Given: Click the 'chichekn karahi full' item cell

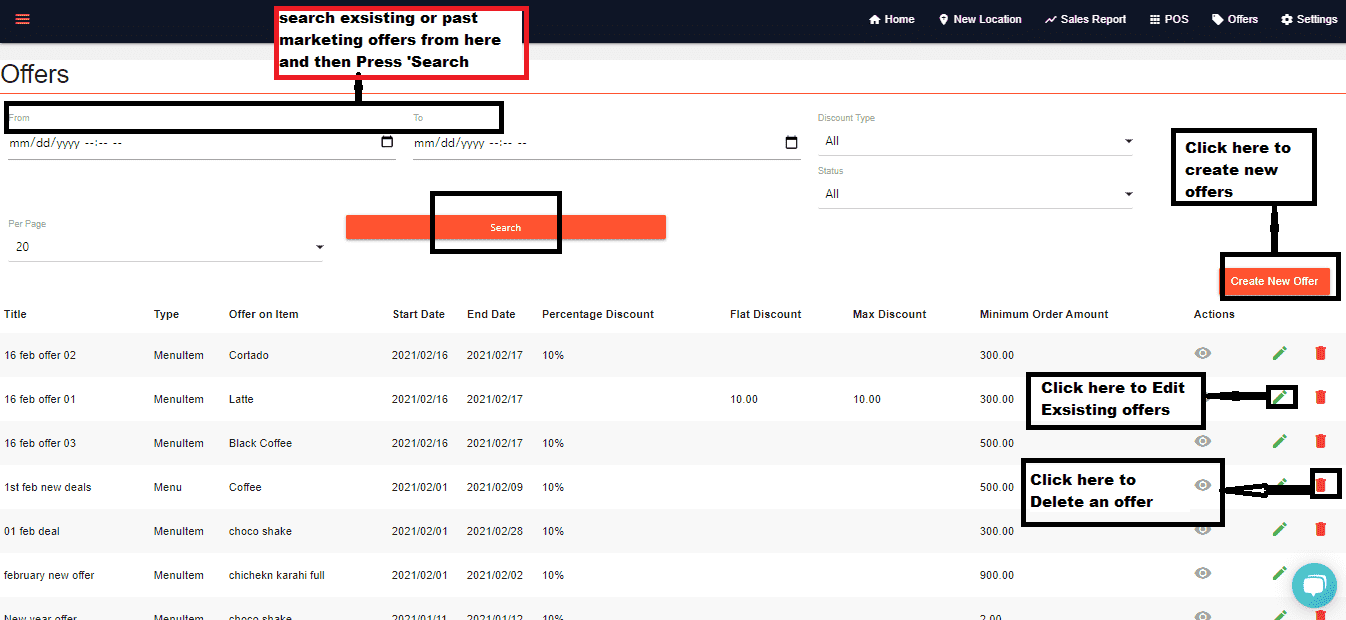Looking at the screenshot, I should point(277,575).
